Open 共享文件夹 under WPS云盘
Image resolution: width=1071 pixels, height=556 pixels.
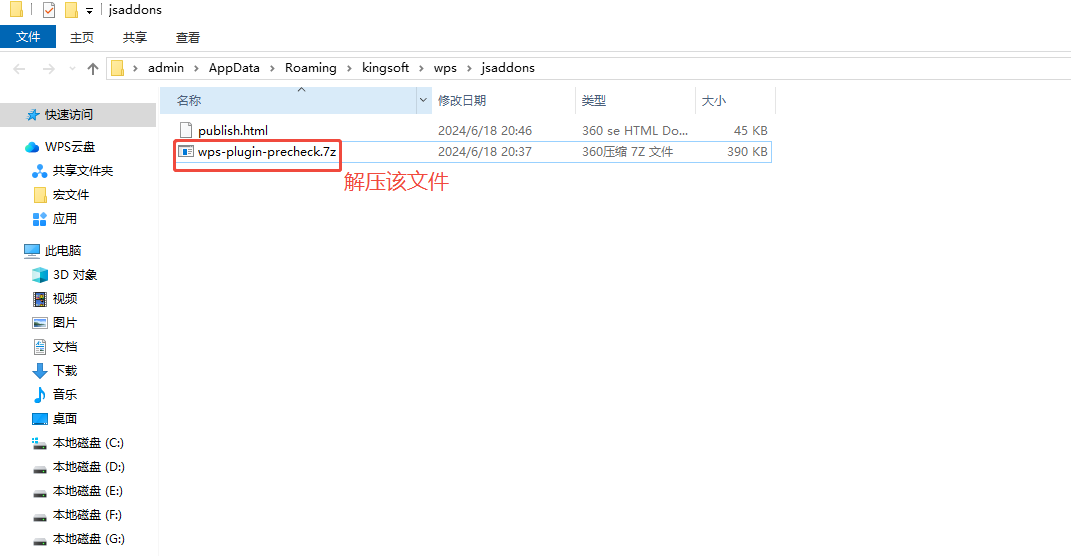pyautogui.click(x=83, y=171)
